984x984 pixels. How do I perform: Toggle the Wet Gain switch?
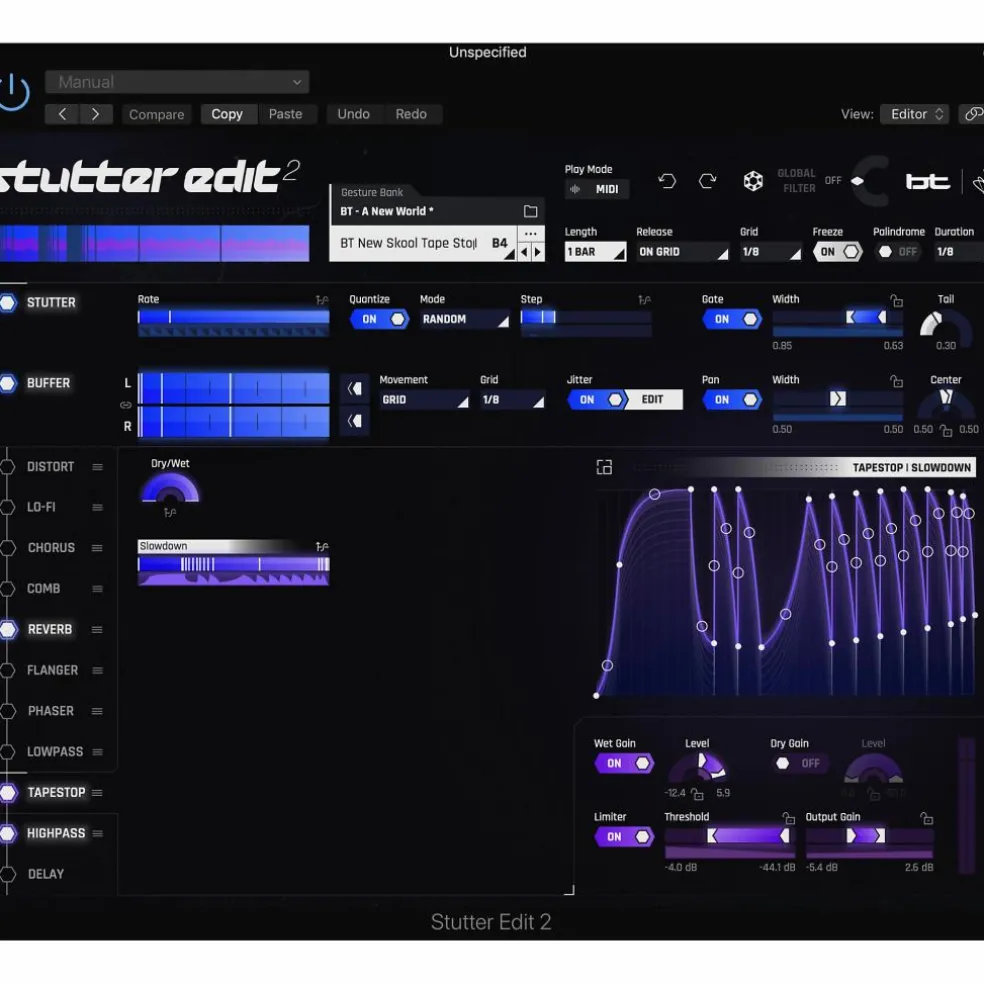(x=624, y=763)
